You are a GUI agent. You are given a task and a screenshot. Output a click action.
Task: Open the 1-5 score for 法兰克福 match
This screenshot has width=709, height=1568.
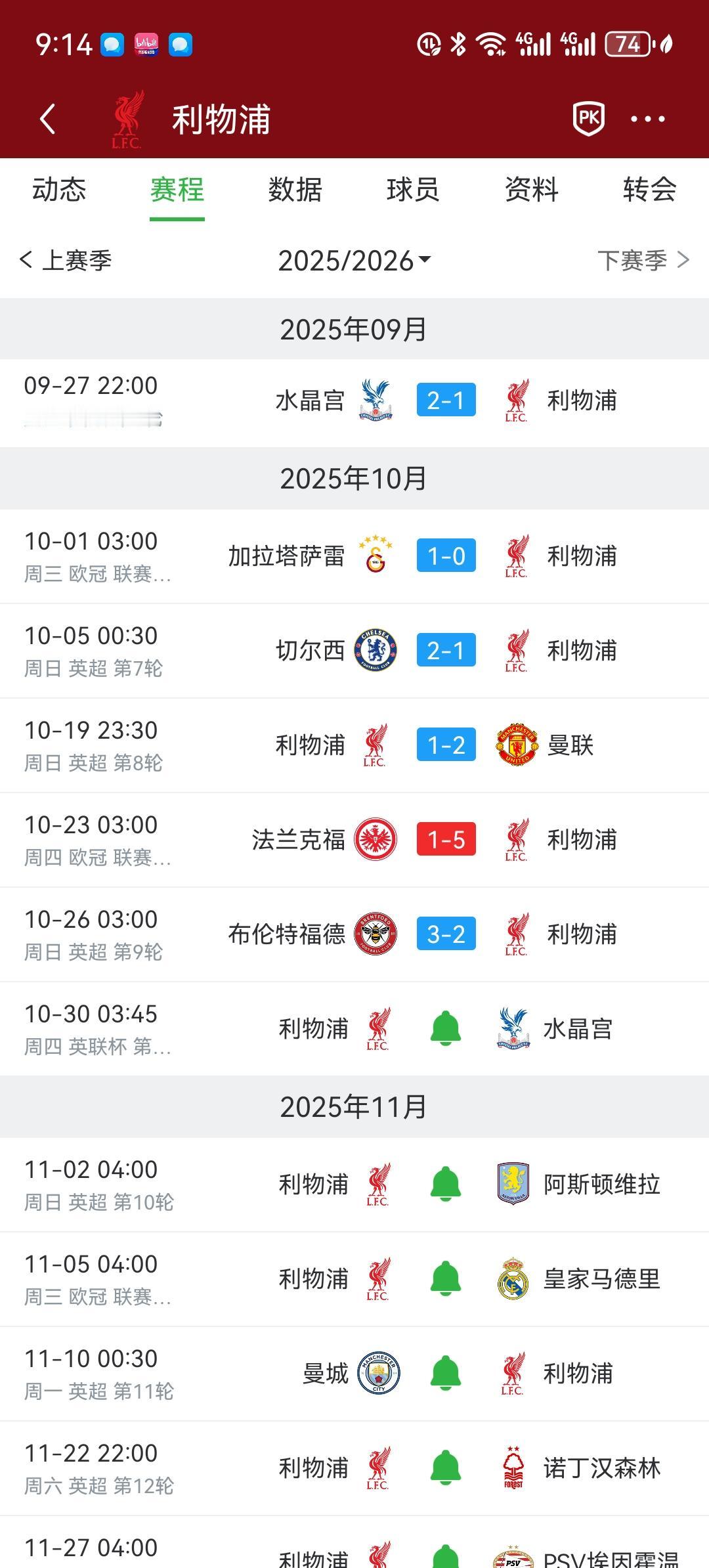(x=446, y=839)
